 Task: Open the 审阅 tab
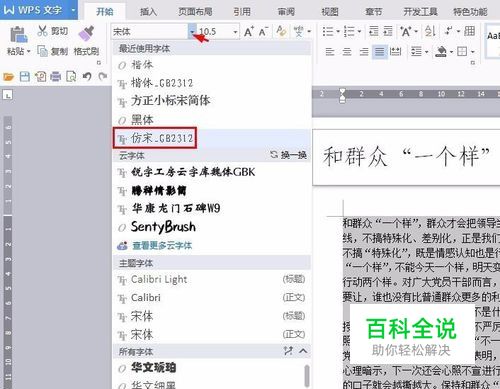point(286,12)
